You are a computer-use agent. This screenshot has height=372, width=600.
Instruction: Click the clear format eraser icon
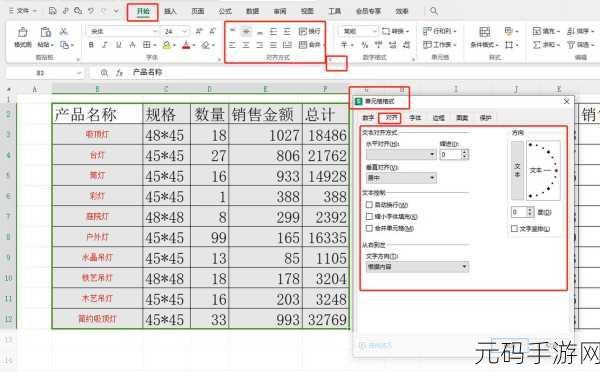pos(206,45)
